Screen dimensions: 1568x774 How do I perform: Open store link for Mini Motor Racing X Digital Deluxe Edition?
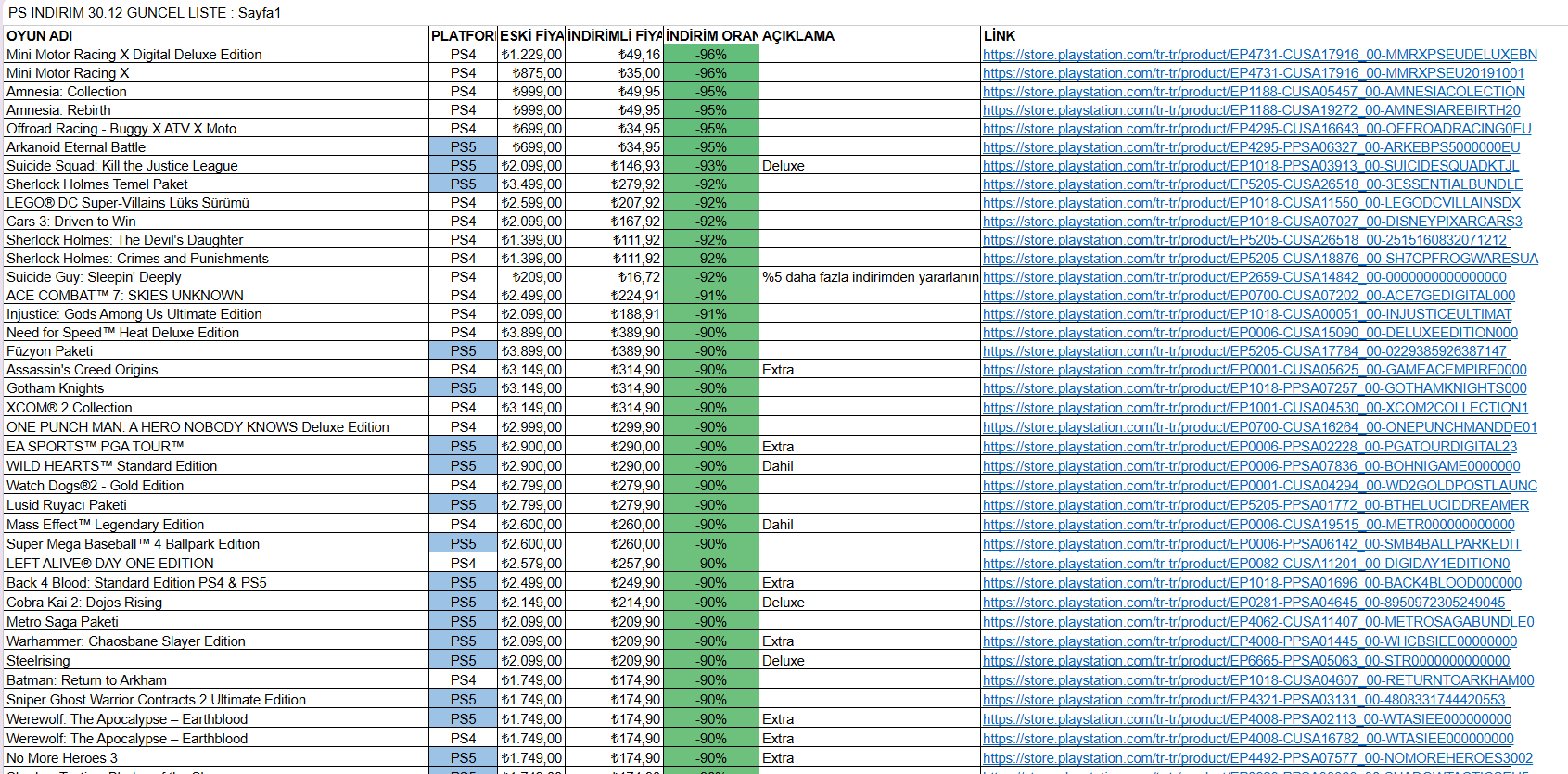tap(1260, 55)
